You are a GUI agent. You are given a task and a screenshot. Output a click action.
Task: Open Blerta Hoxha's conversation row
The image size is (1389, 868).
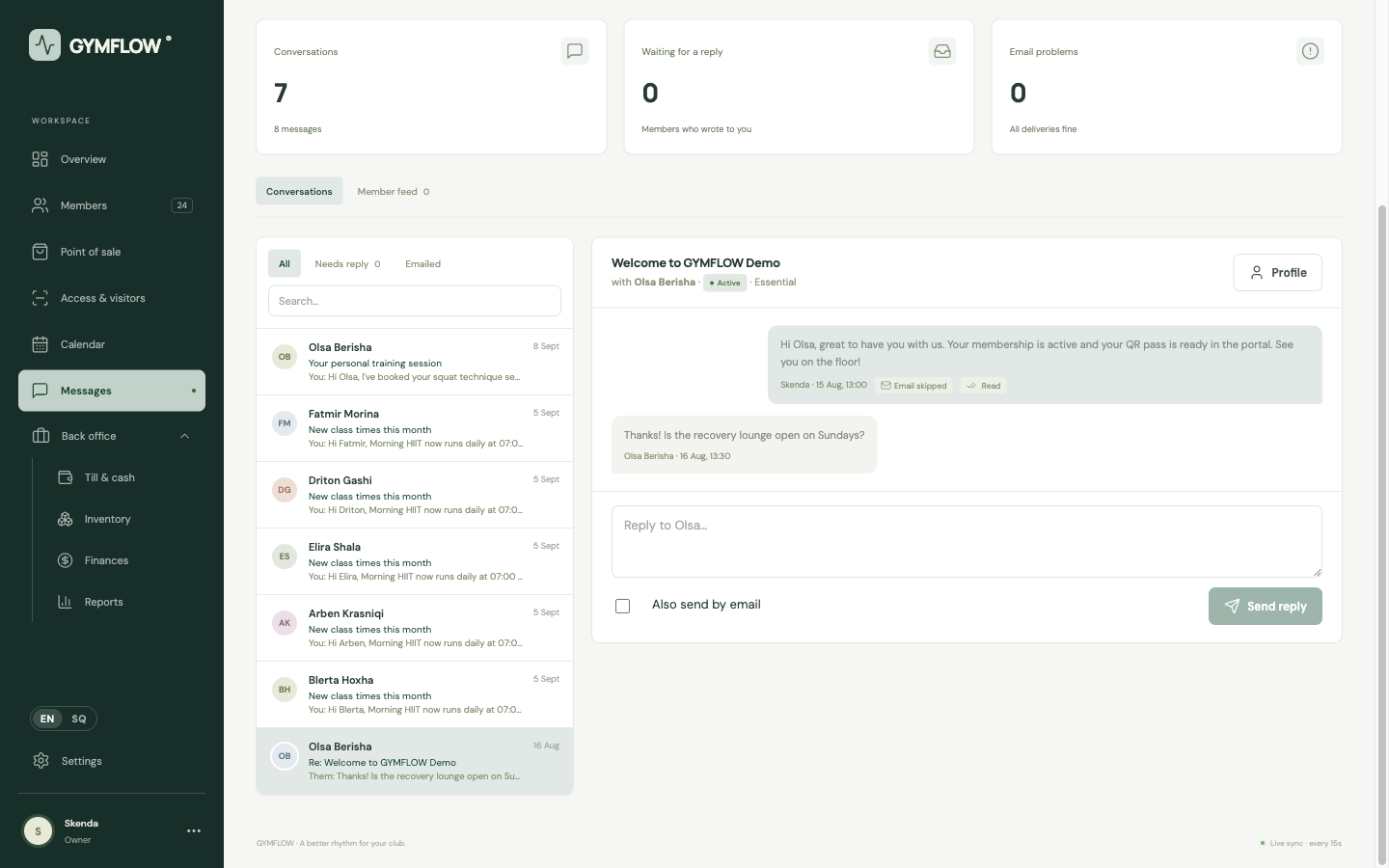415,694
